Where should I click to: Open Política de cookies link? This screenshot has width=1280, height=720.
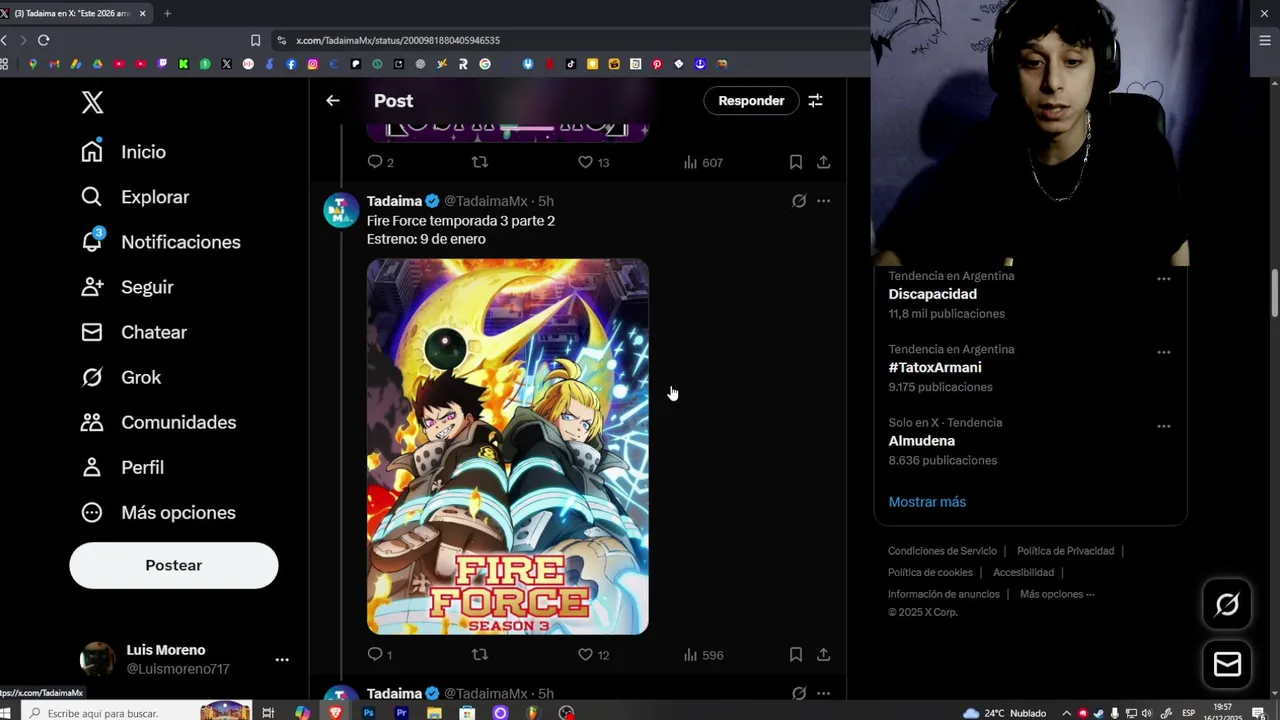930,573
